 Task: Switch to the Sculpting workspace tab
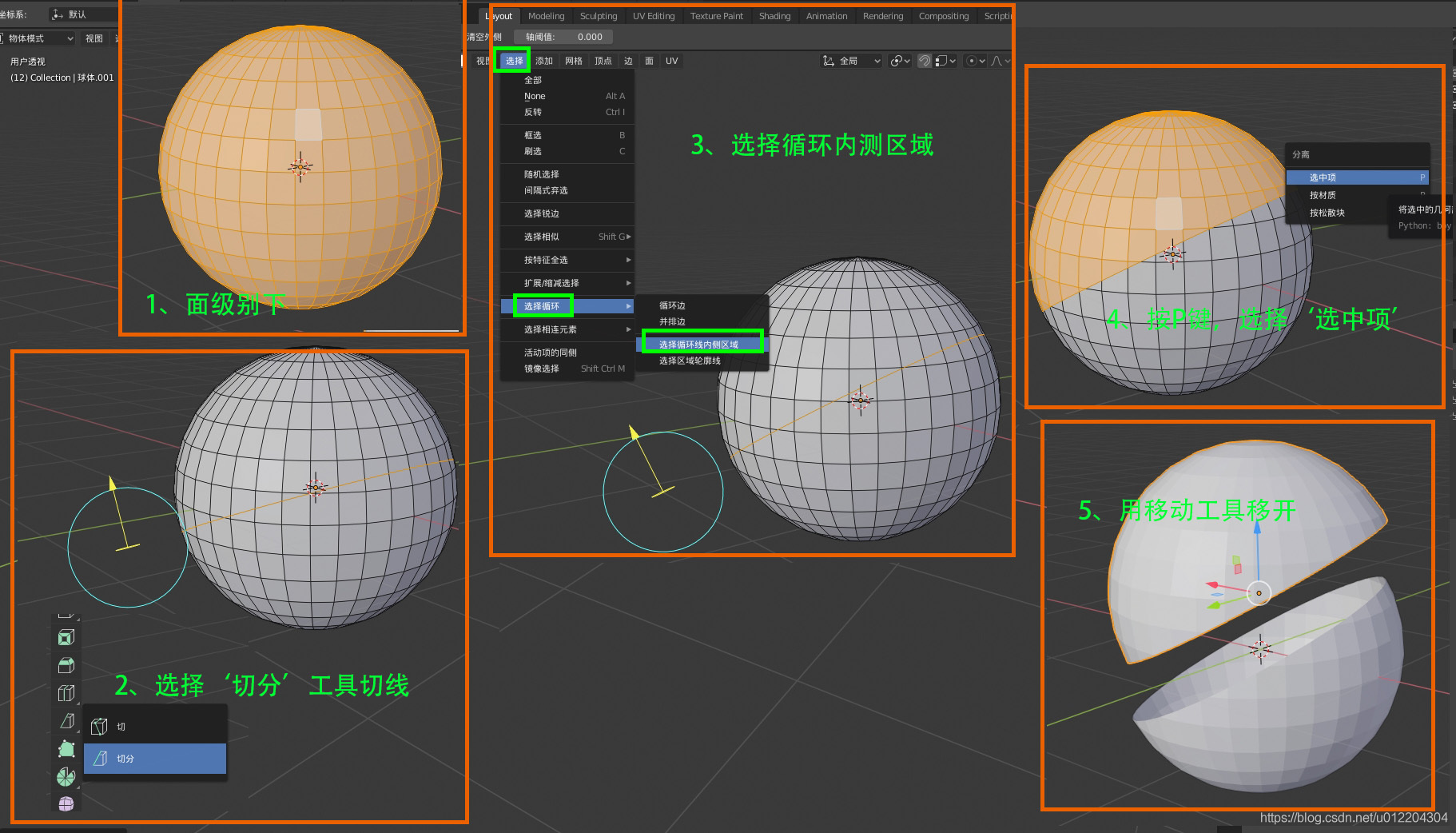[x=599, y=16]
